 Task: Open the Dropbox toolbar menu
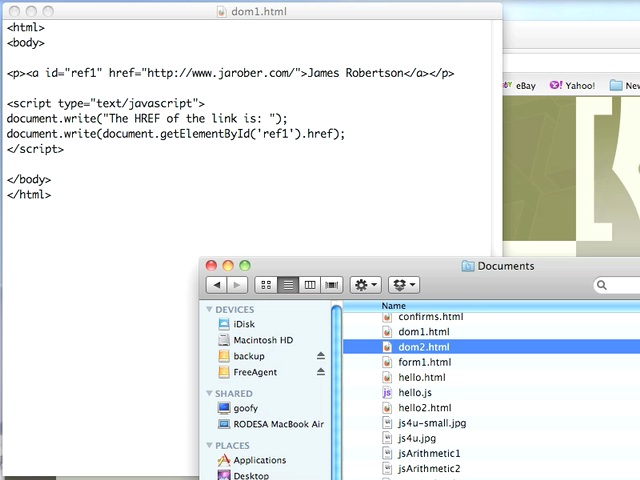[x=404, y=285]
